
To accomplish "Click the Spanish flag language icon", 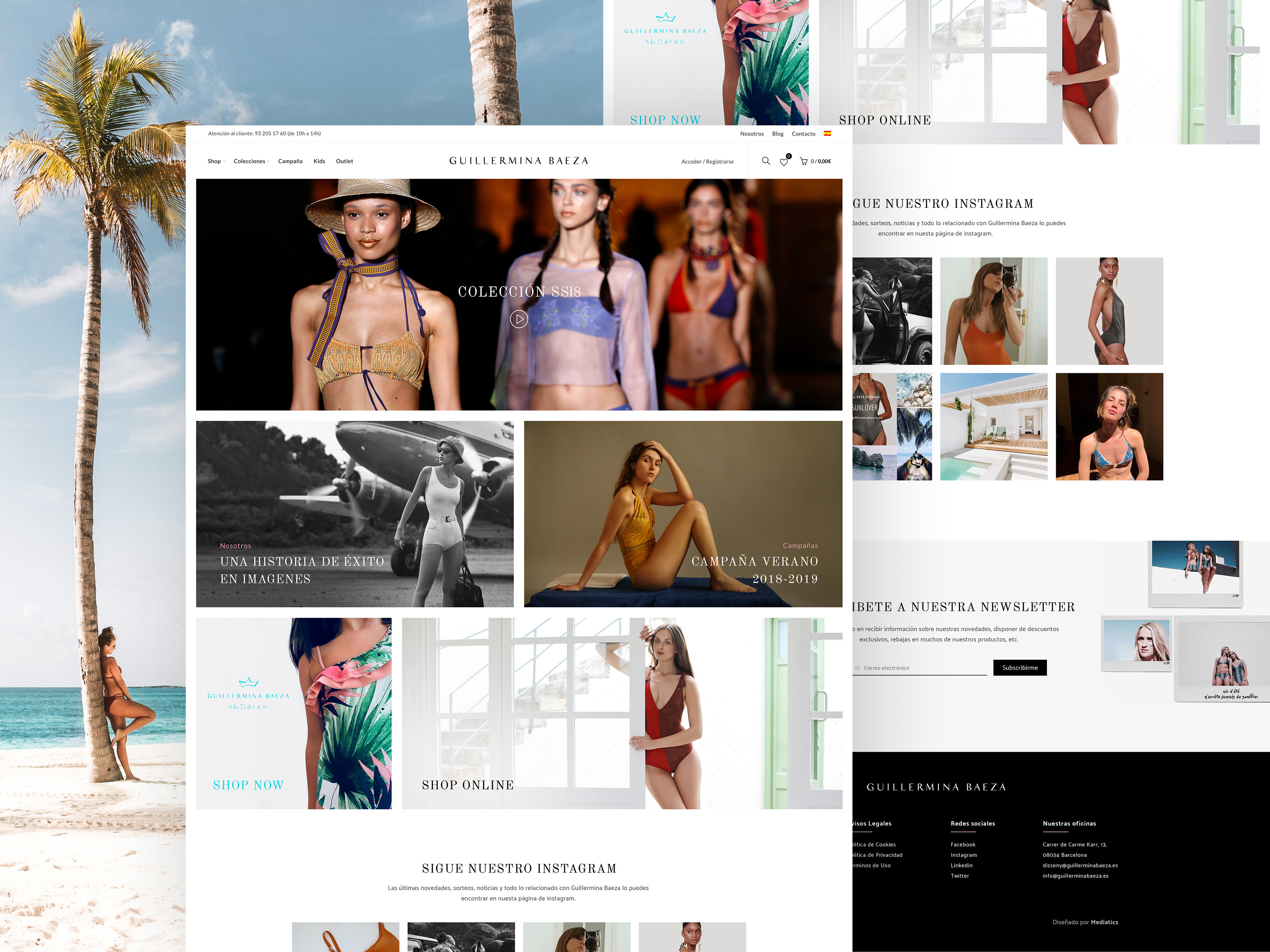I will [827, 134].
